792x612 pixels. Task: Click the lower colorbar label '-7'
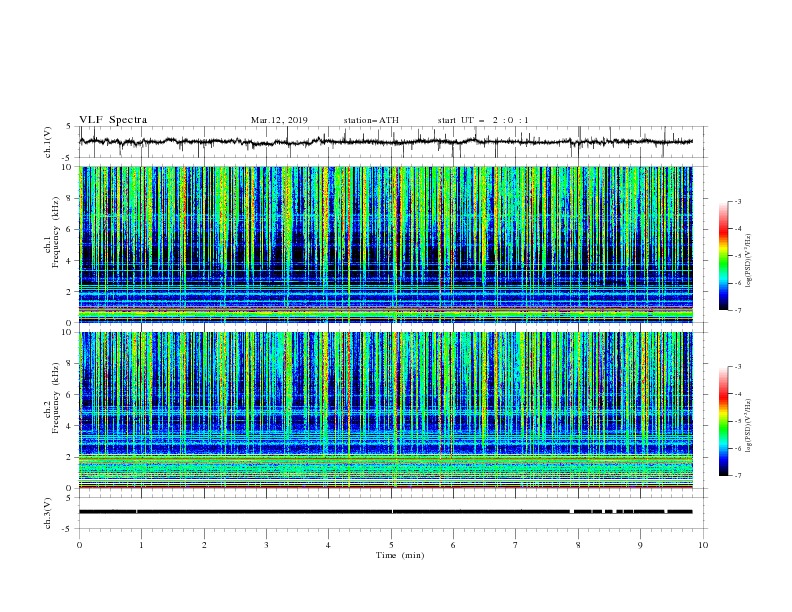pyautogui.click(x=737, y=476)
